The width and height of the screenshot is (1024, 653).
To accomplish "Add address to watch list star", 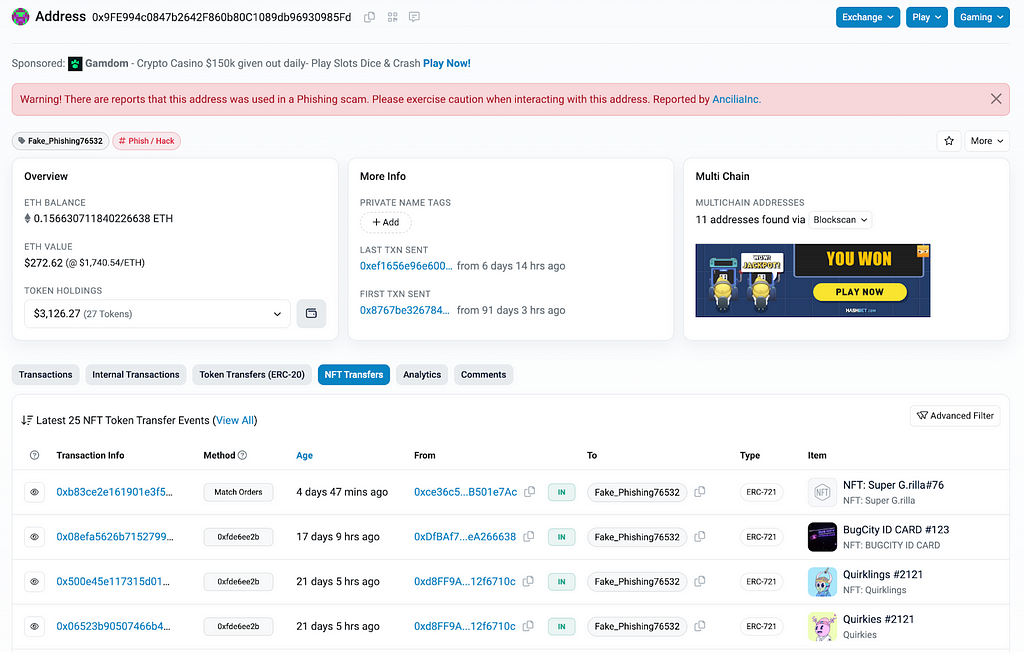I will pos(949,141).
